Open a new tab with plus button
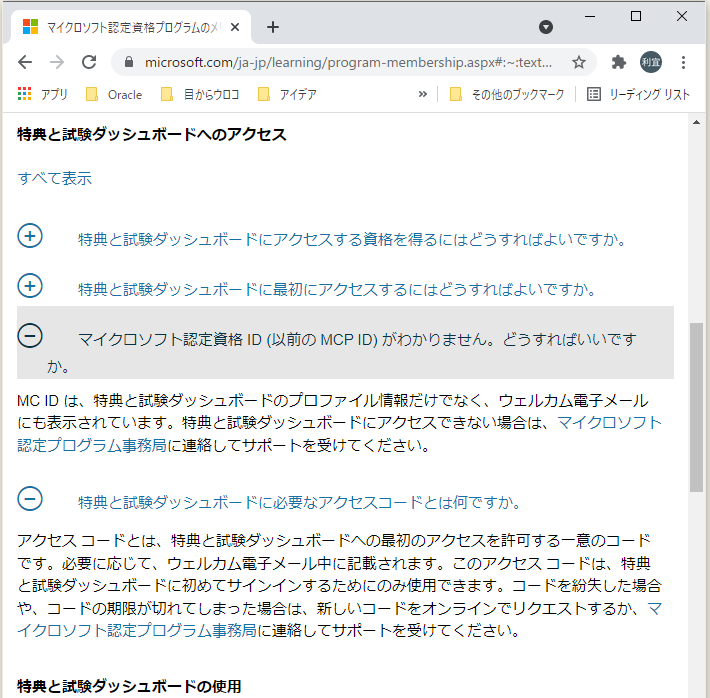The height and width of the screenshot is (698, 710). tap(273, 27)
